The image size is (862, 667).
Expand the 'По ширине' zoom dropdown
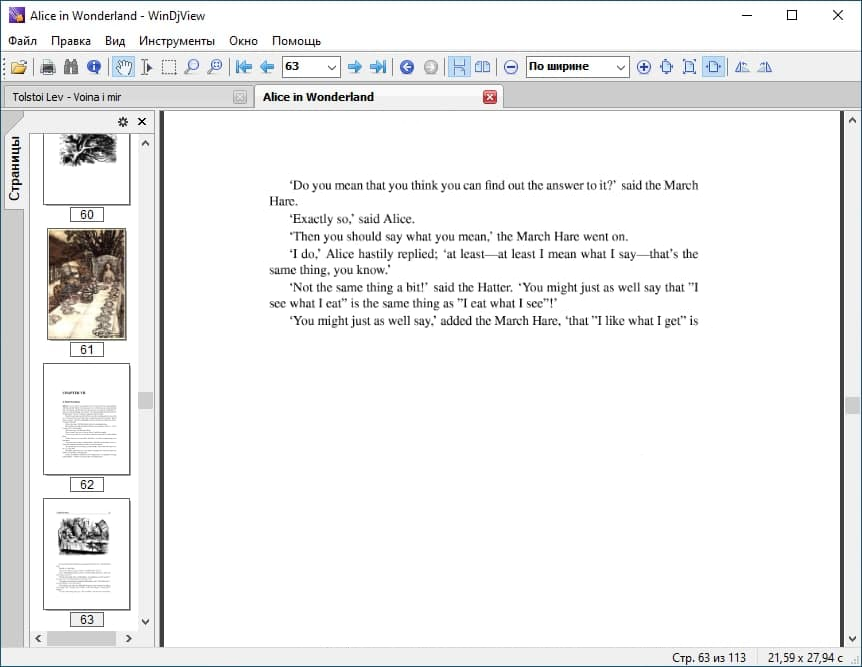[x=621, y=67]
